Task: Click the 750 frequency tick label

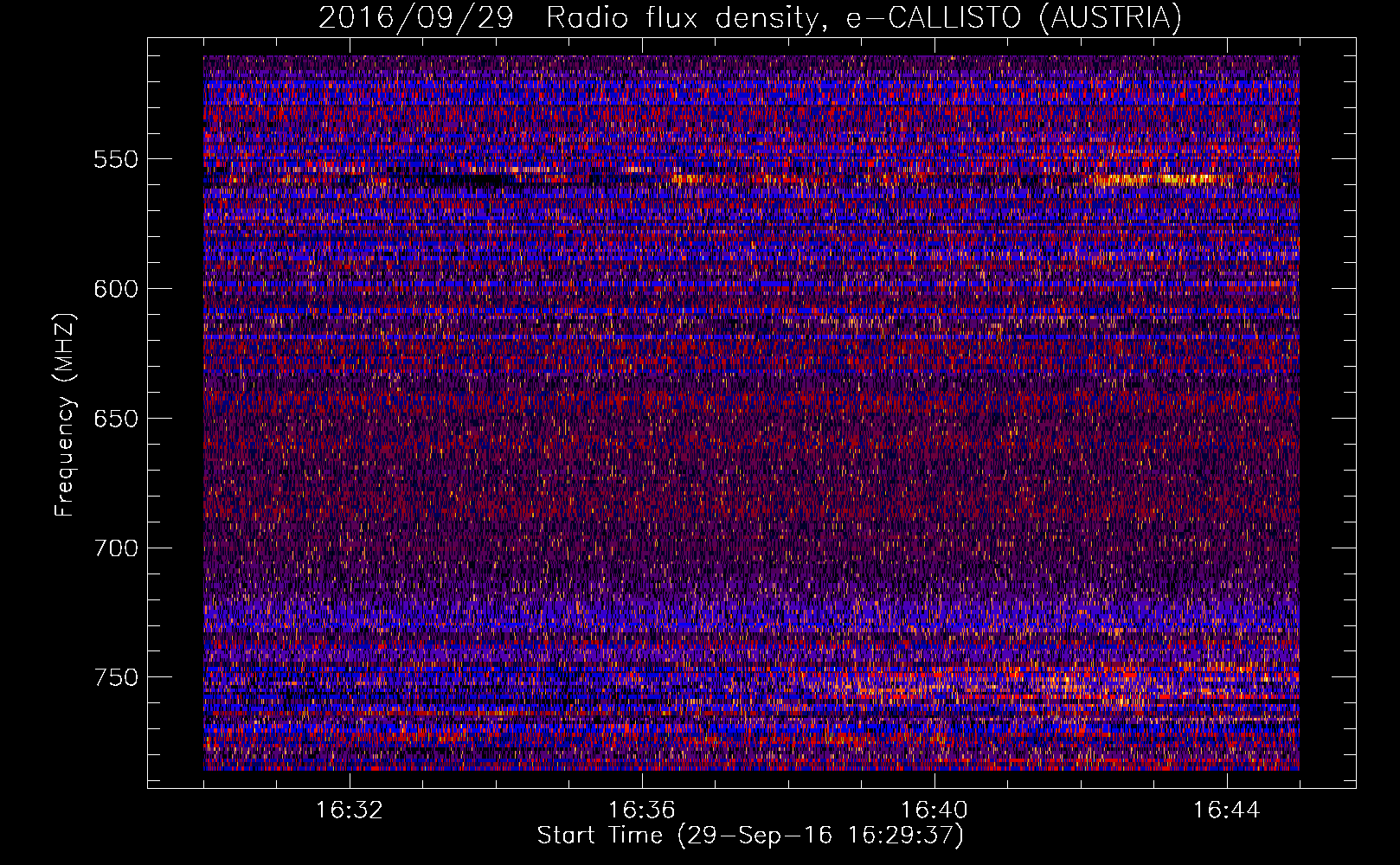Action: pyautogui.click(x=116, y=677)
